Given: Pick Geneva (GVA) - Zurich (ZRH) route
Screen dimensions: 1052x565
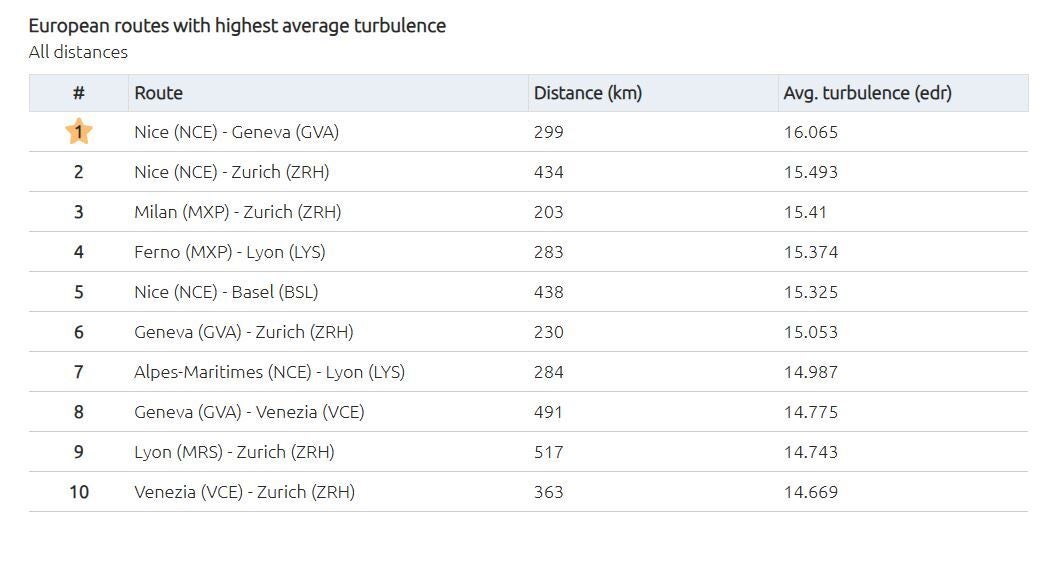Looking at the screenshot, I should point(244,332).
